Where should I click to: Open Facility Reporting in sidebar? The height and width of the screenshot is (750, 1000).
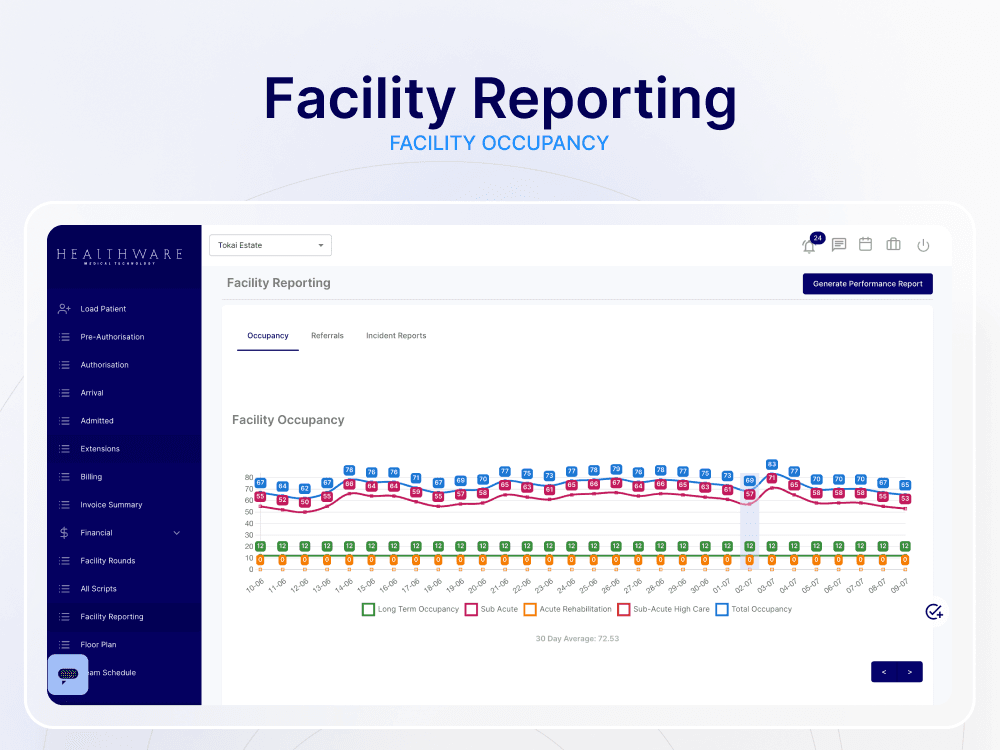(112, 617)
